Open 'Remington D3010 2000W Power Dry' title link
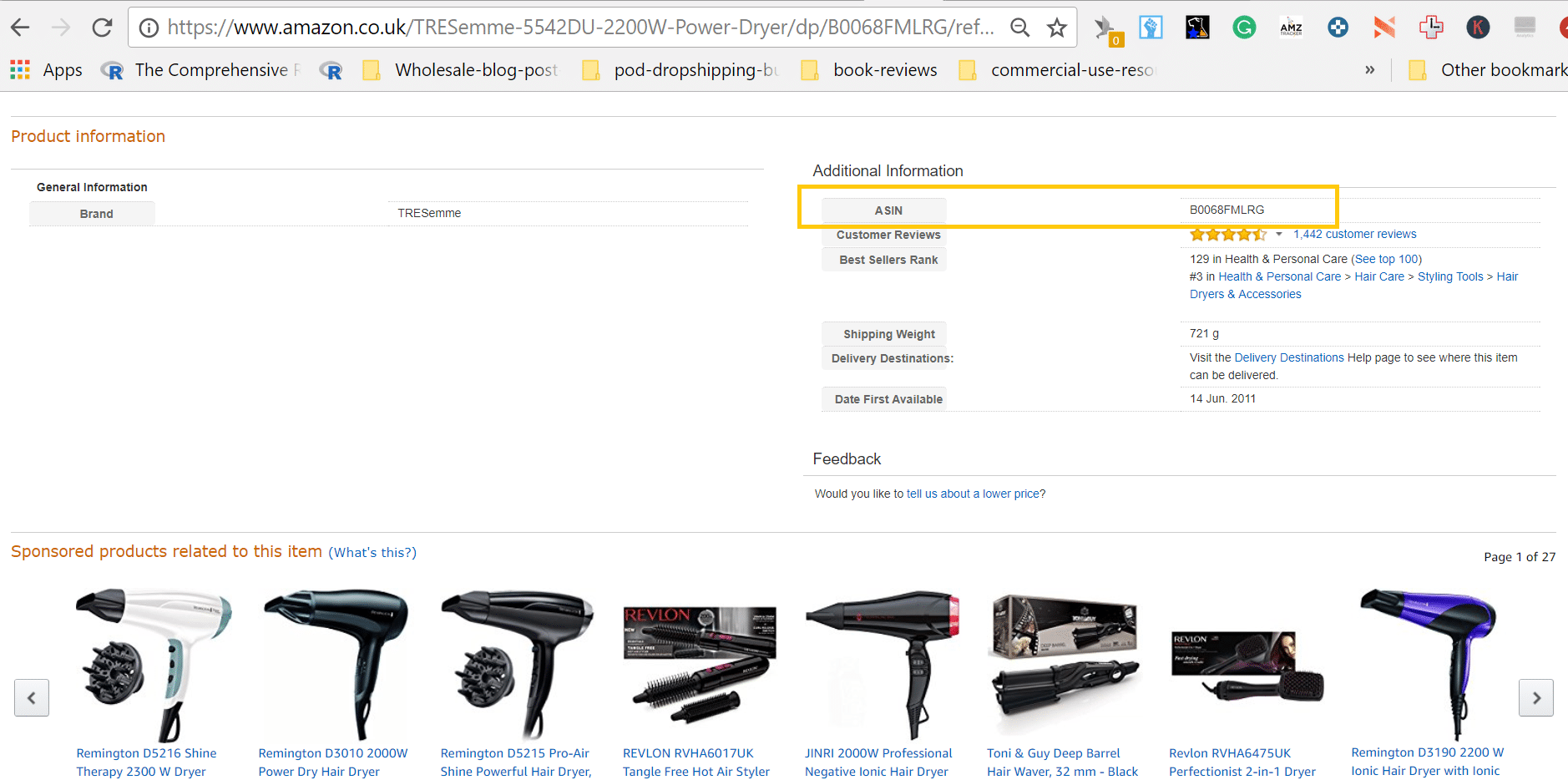 click(333, 763)
